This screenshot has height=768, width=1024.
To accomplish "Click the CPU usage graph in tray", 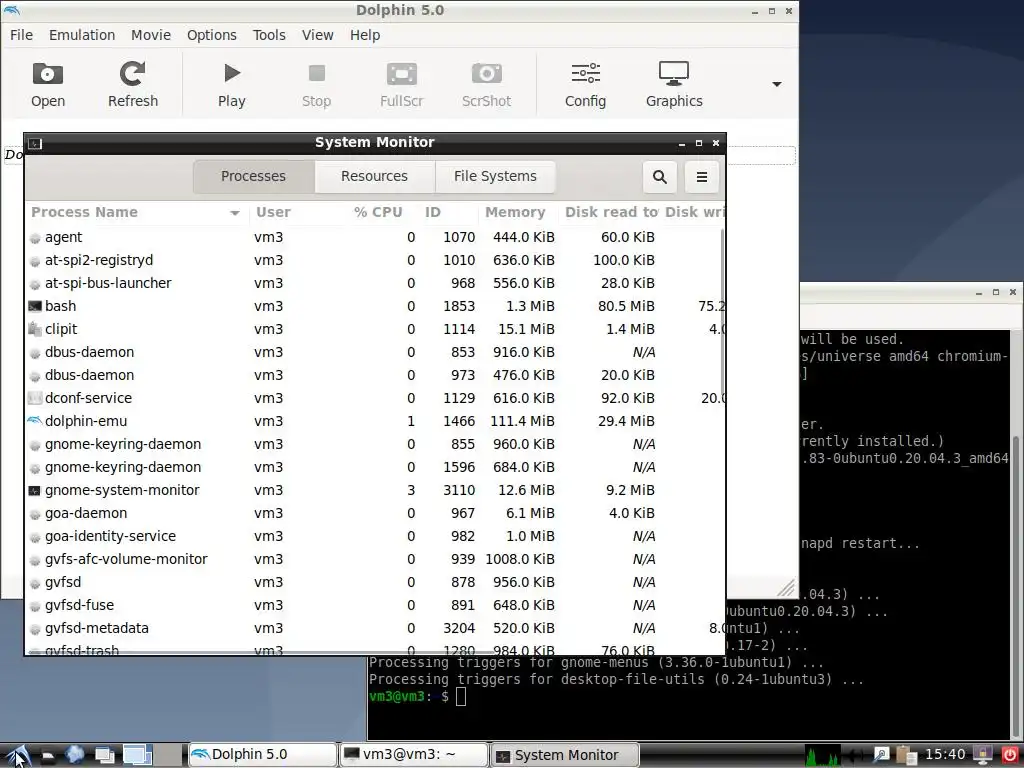I will click(x=822, y=755).
